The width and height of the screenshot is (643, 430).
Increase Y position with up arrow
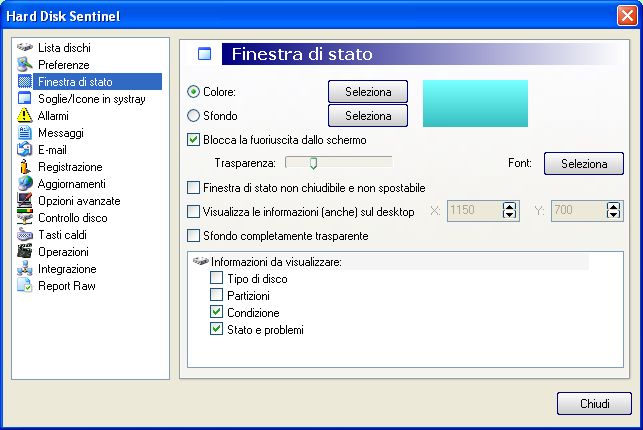pos(613,207)
